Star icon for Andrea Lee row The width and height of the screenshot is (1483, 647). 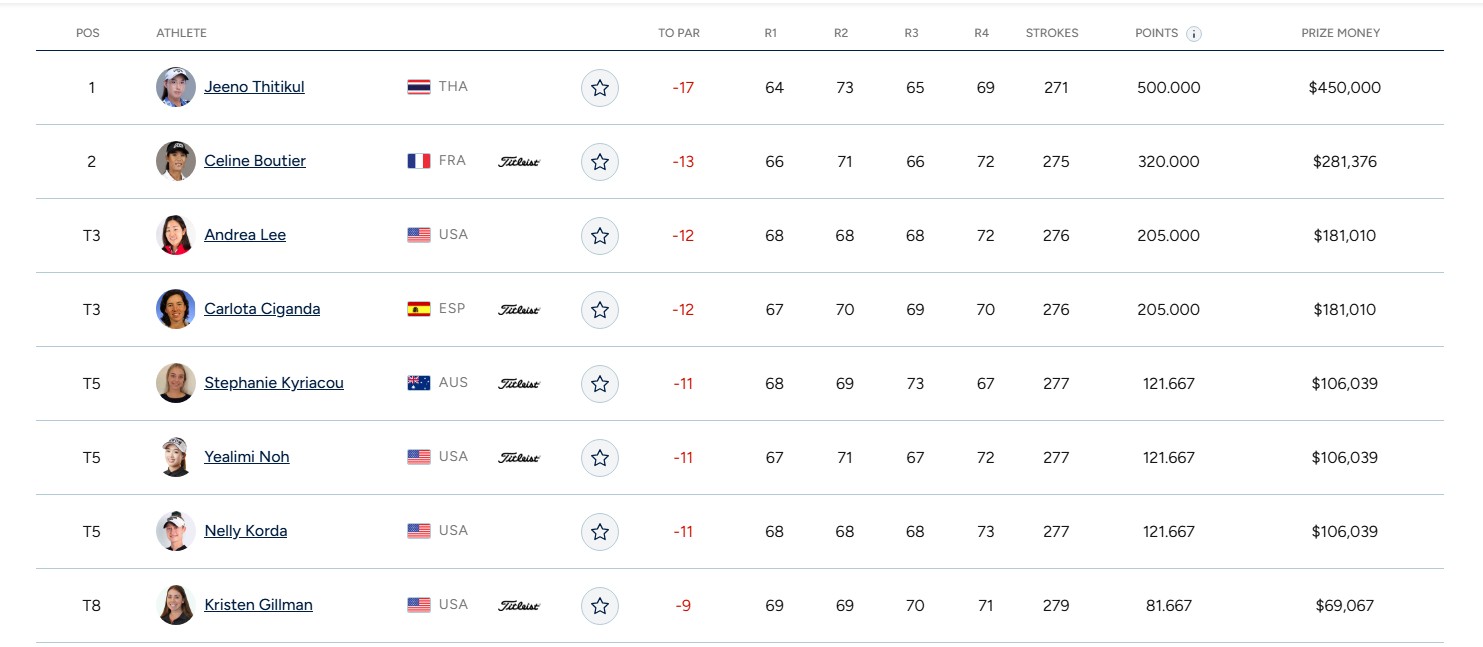[x=600, y=236]
